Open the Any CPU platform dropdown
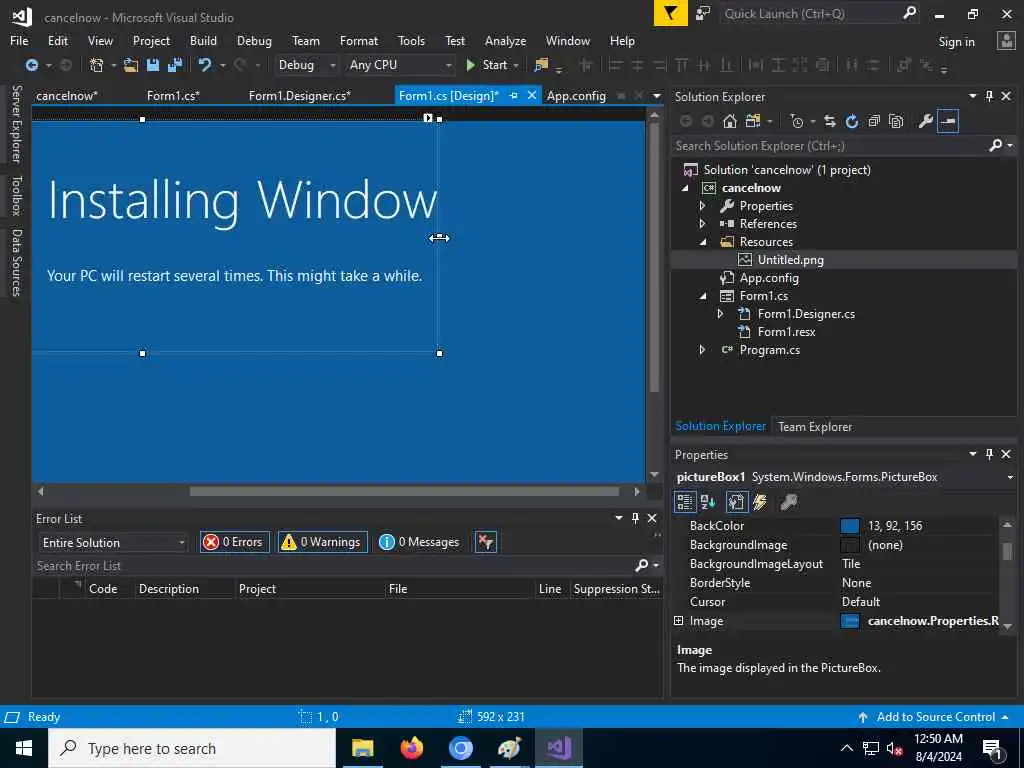 448,65
